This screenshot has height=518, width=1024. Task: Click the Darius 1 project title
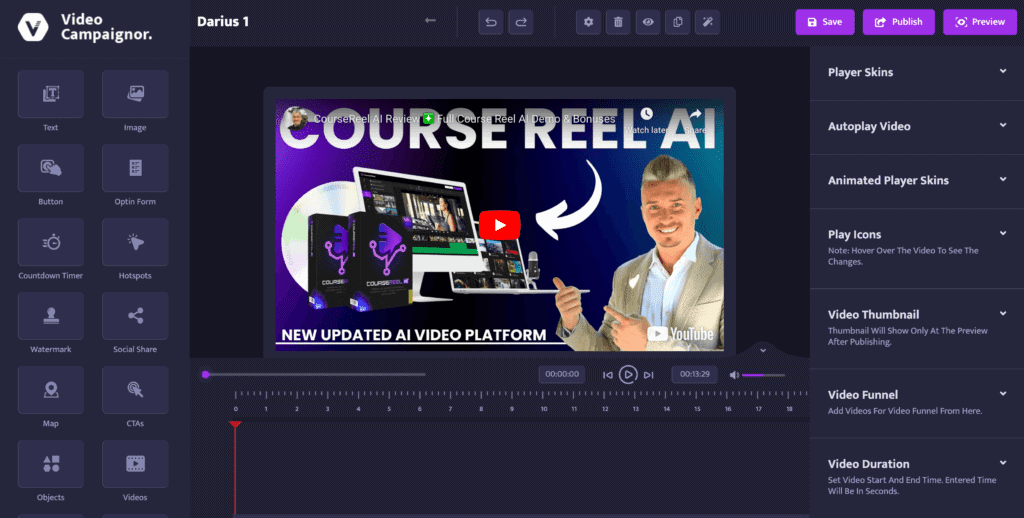click(x=223, y=22)
